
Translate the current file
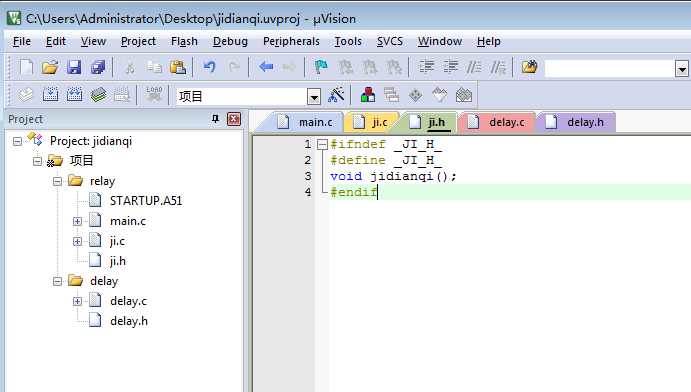point(26,95)
